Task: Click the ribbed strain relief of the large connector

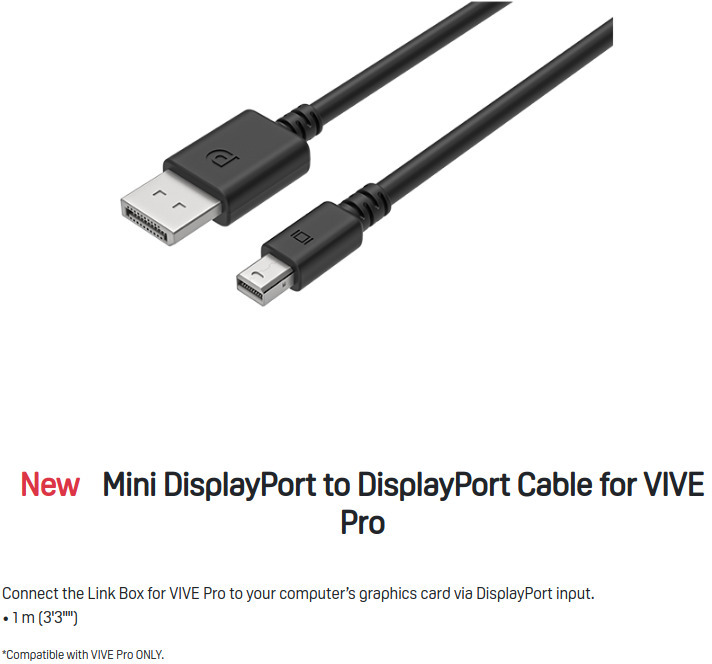Action: [x=301, y=119]
